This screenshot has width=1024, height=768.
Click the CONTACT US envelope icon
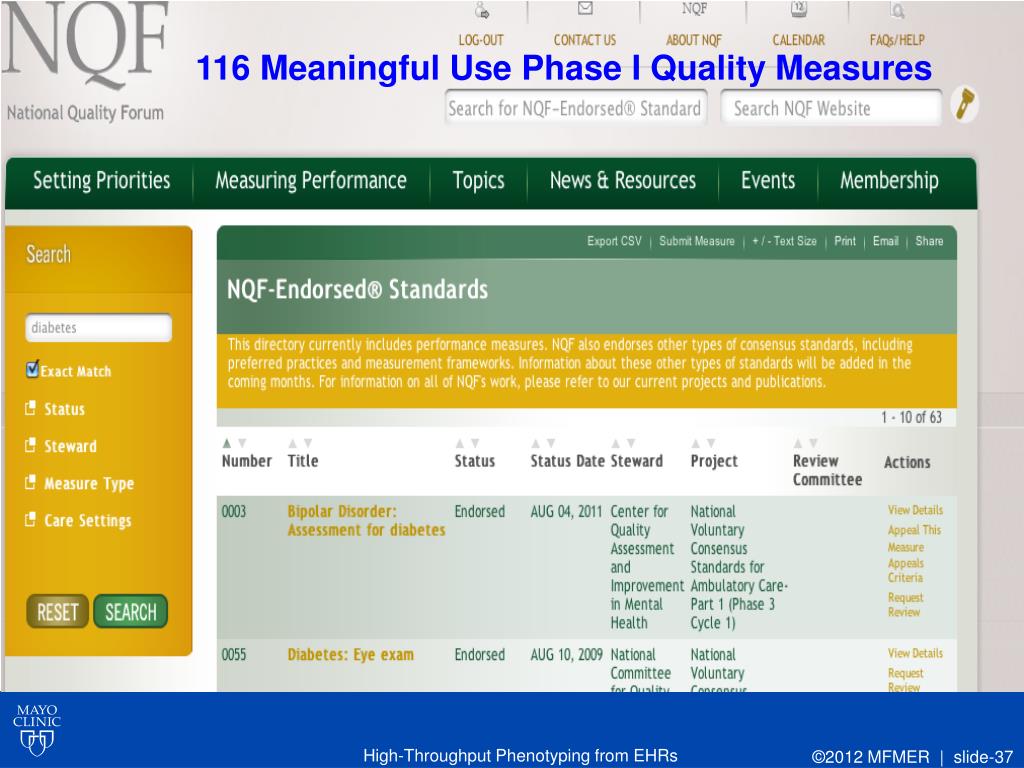[585, 8]
